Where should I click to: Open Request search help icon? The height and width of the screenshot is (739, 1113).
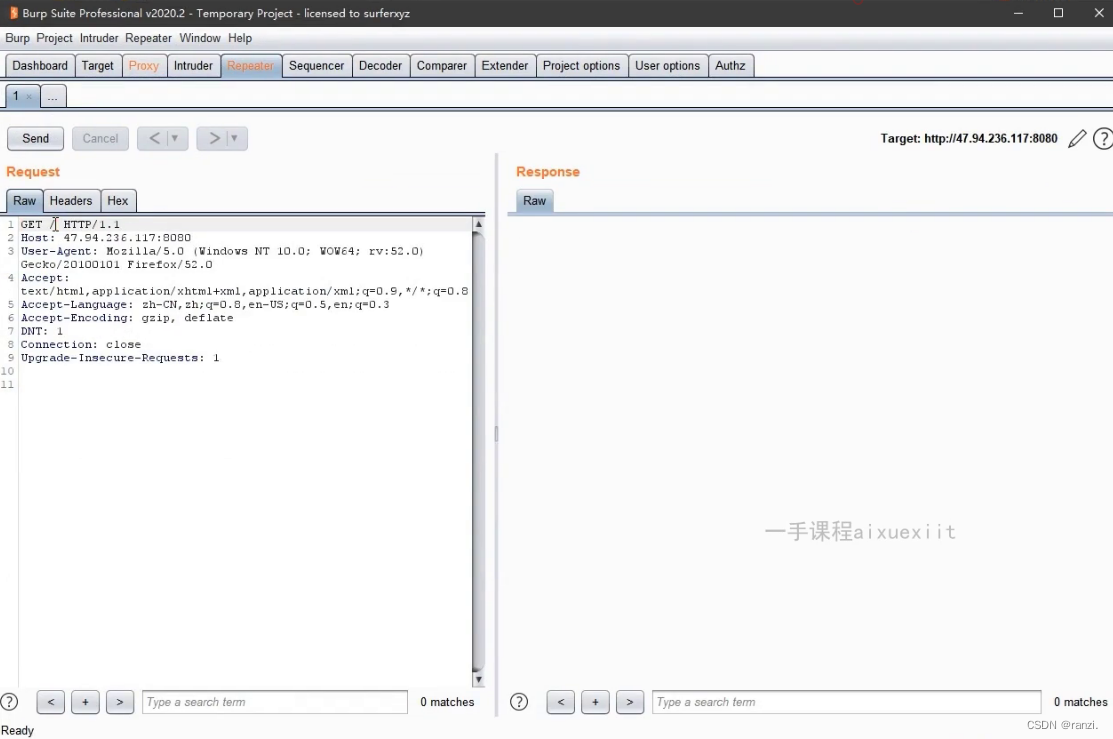pos(9,702)
